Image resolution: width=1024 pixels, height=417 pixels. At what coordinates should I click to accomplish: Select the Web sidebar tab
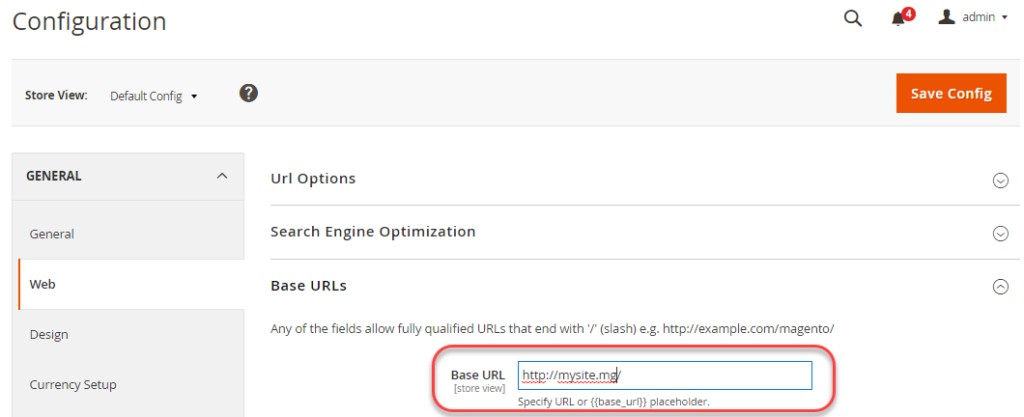128,285
